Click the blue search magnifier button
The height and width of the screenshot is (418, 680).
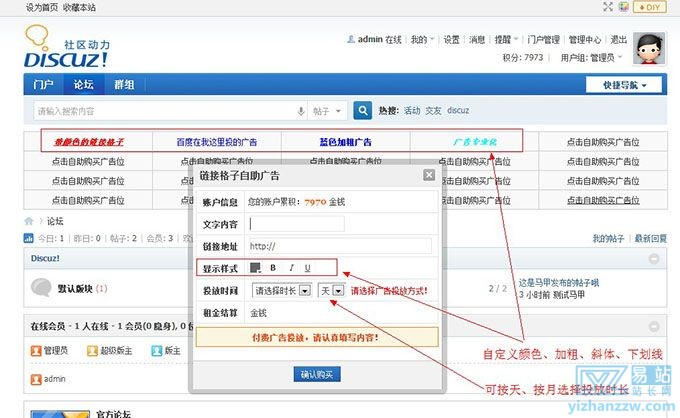(363, 110)
